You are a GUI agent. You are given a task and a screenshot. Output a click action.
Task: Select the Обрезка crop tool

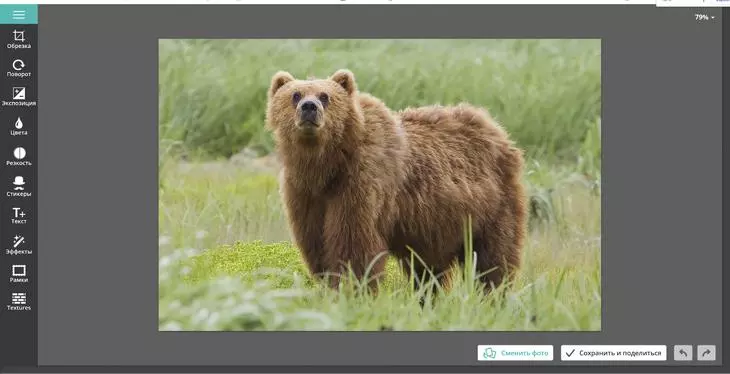click(19, 40)
